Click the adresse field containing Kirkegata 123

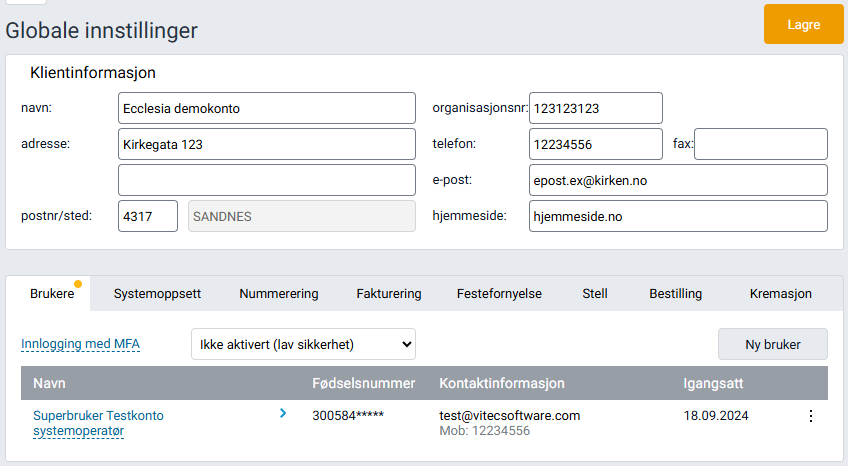[267, 144]
